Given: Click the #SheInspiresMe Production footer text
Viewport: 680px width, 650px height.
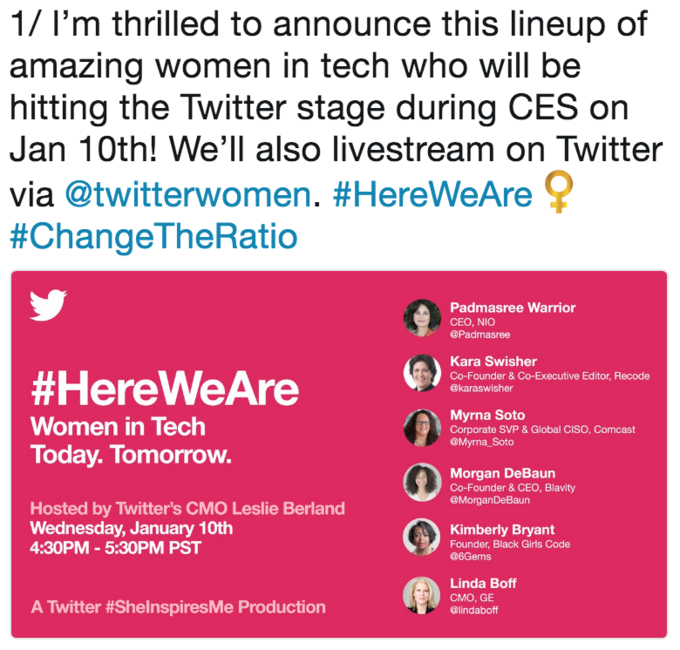Looking at the screenshot, I should pyautogui.click(x=178, y=607).
